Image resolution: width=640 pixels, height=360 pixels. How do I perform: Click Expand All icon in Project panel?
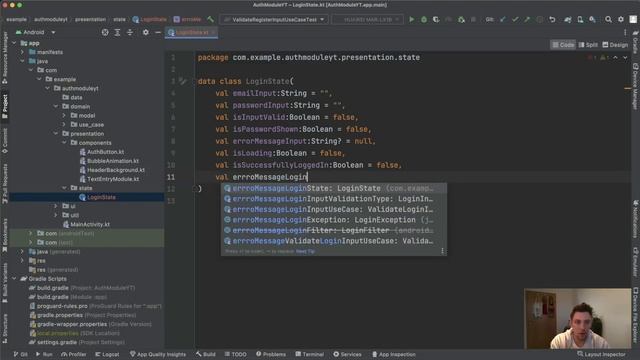pyautogui.click(x=117, y=32)
